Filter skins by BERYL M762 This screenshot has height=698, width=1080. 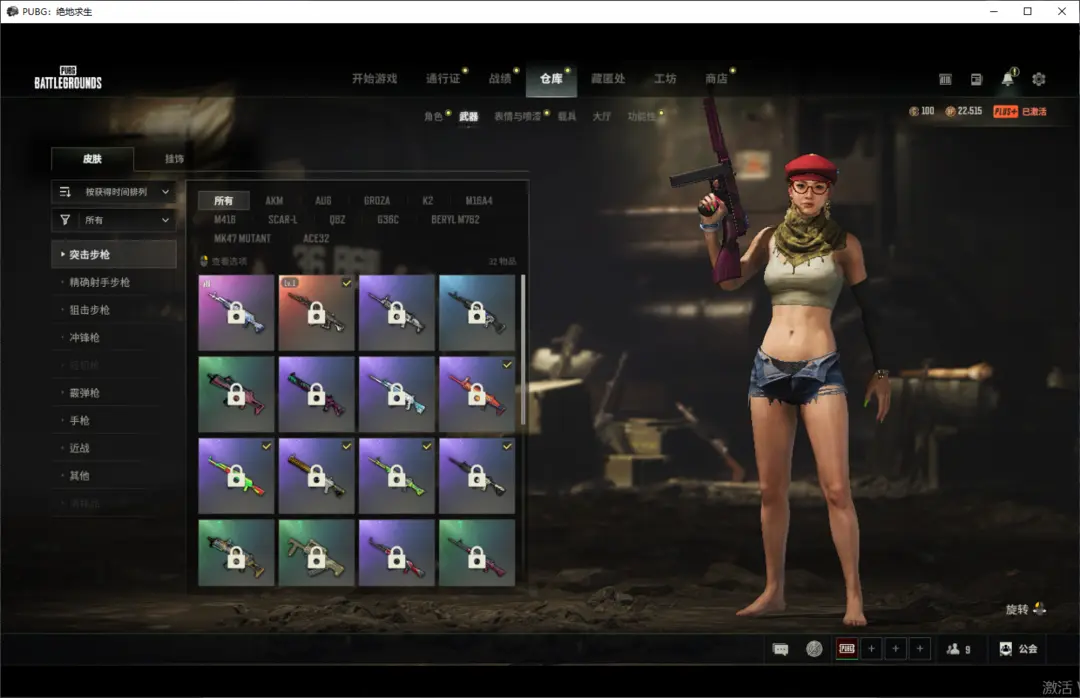tap(455, 220)
